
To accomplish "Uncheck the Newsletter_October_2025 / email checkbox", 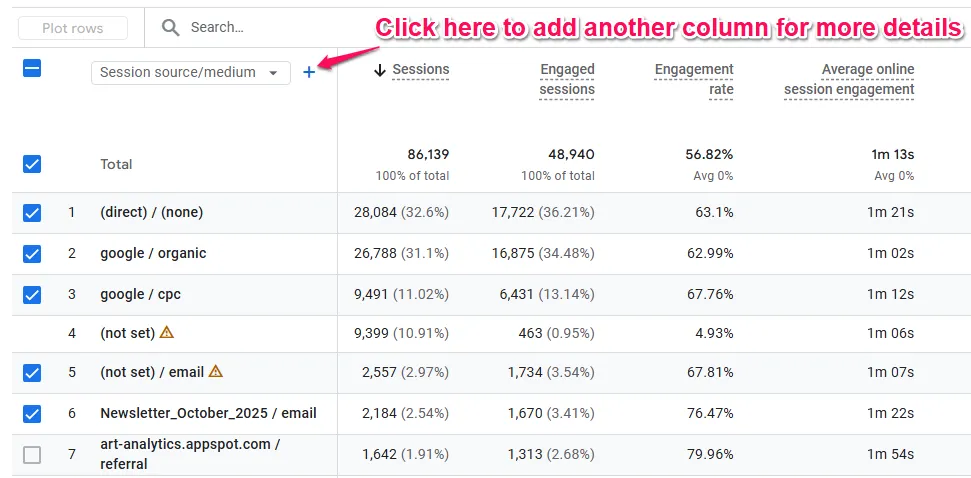I will click(32, 413).
